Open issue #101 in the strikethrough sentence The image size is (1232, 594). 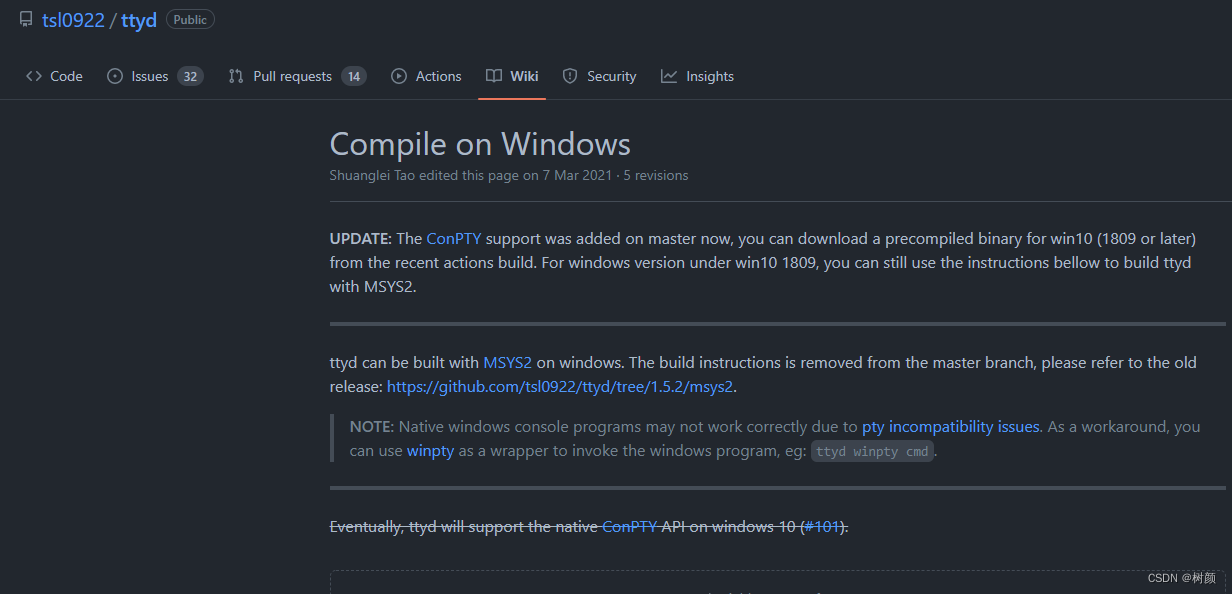[x=822, y=526]
